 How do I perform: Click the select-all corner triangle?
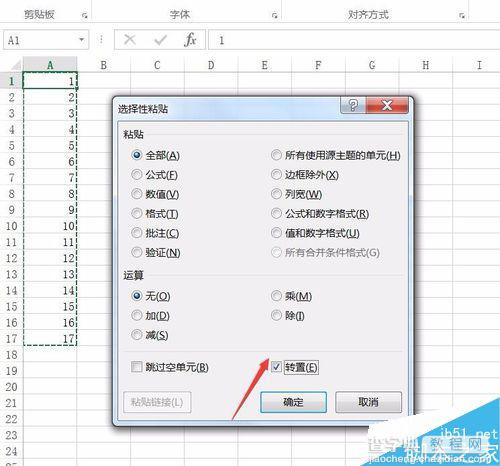pyautogui.click(x=15, y=65)
